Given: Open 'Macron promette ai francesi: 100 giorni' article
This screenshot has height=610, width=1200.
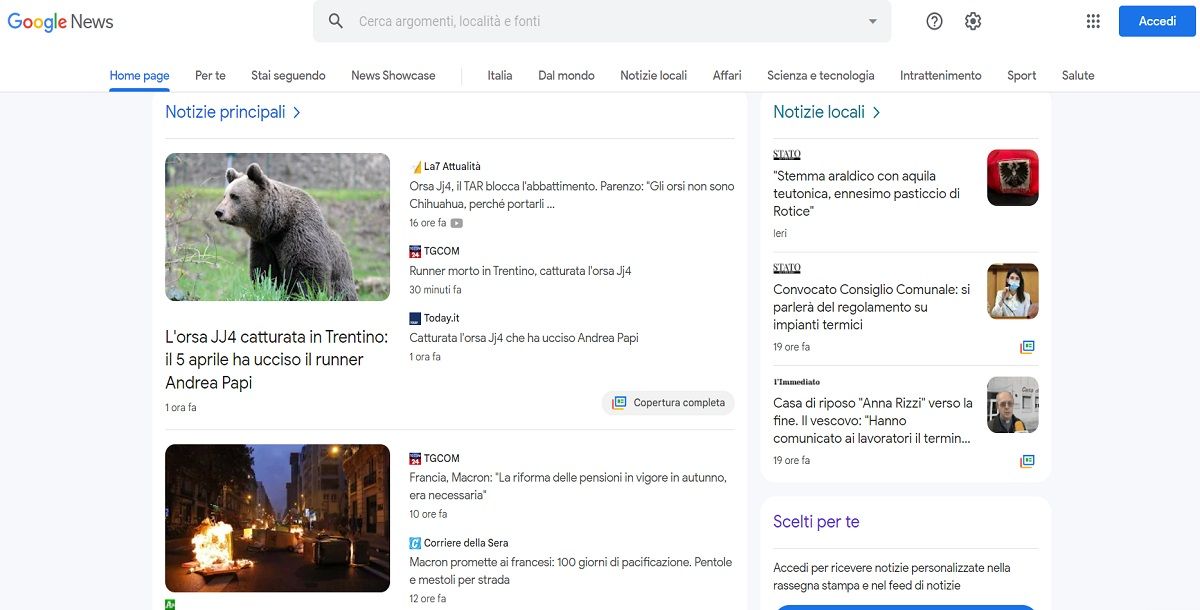Looking at the screenshot, I should click(x=571, y=571).
